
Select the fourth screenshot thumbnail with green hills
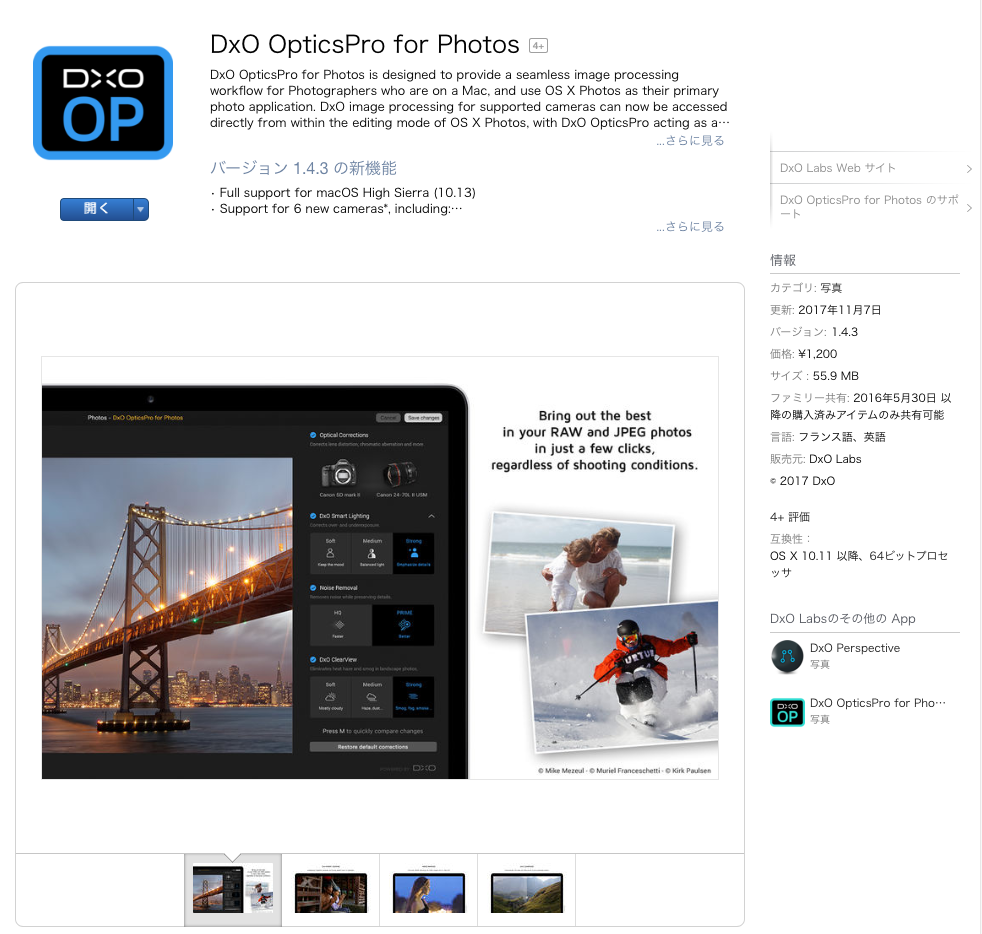tap(526, 889)
